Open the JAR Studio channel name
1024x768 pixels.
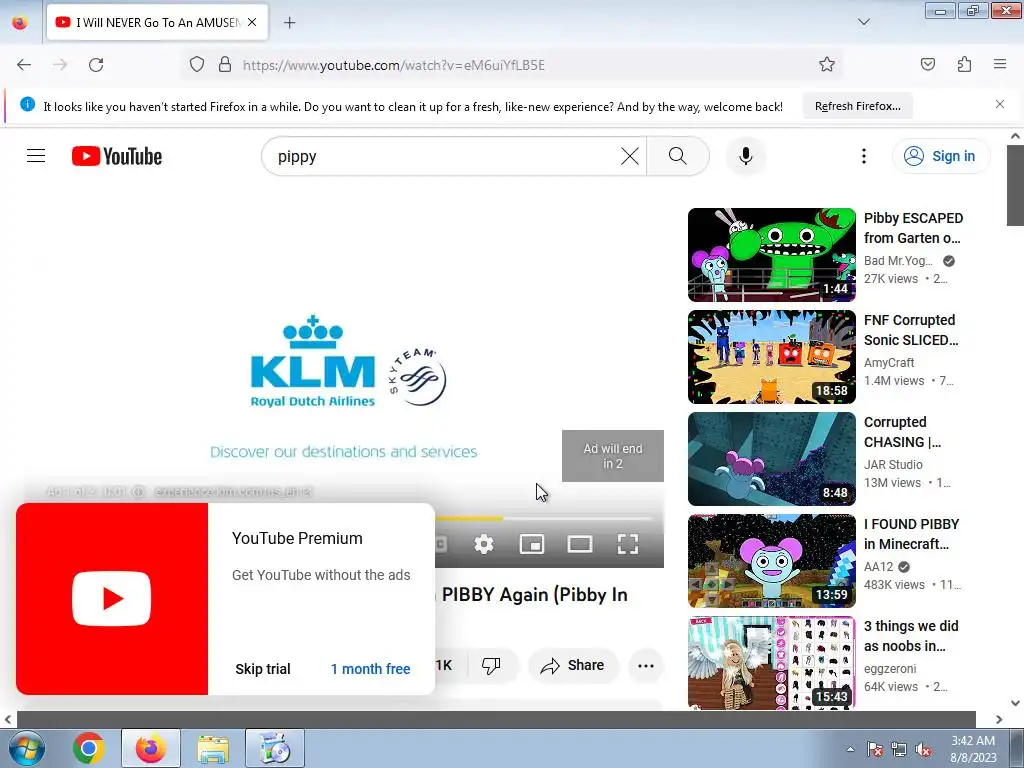tap(893, 464)
